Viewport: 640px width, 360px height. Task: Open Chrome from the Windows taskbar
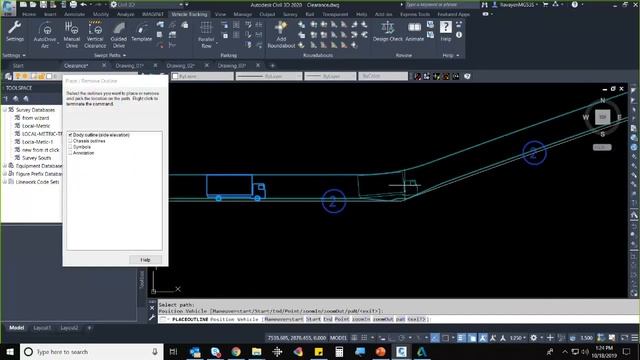click(236, 351)
